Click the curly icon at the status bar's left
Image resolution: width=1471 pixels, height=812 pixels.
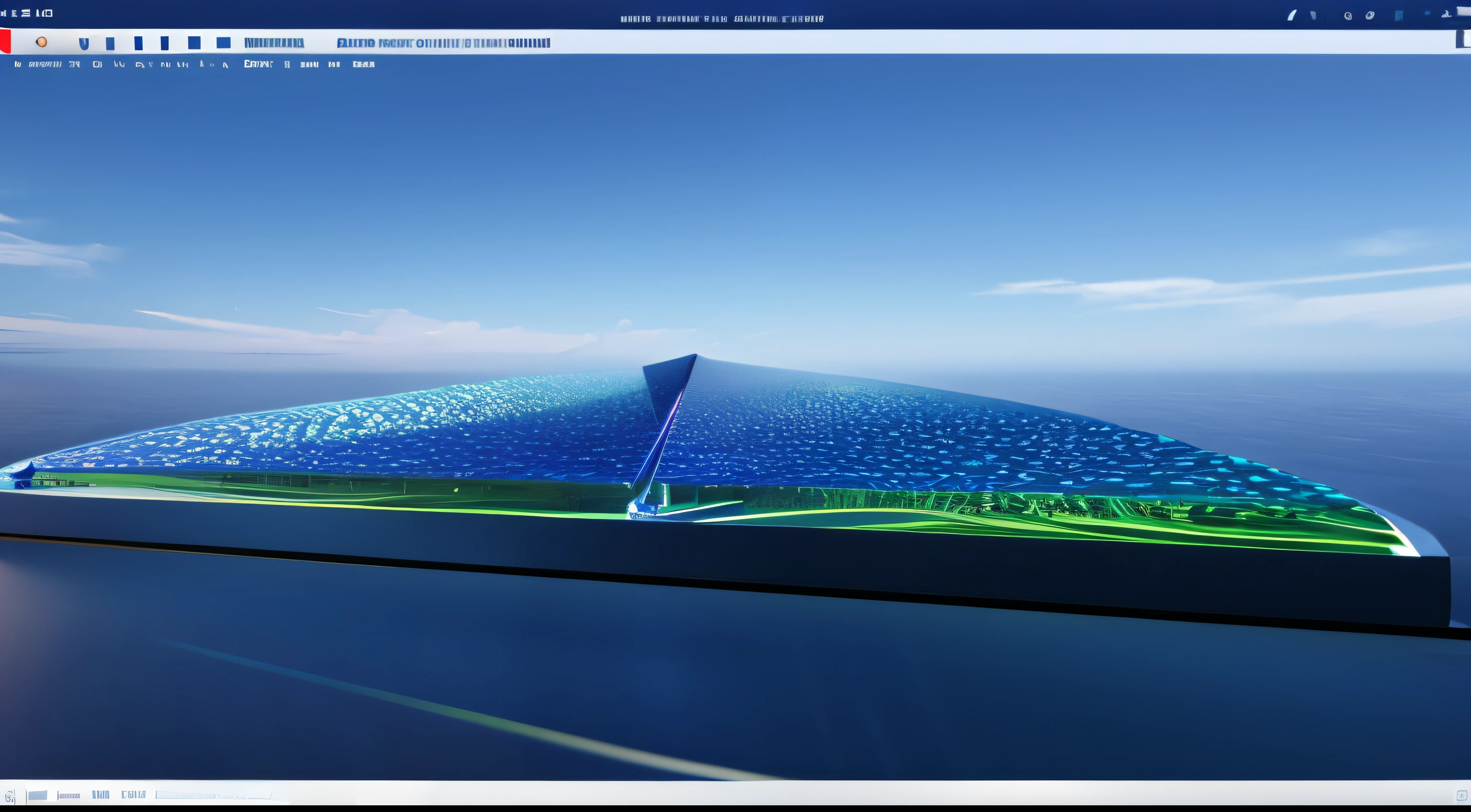coord(9,796)
